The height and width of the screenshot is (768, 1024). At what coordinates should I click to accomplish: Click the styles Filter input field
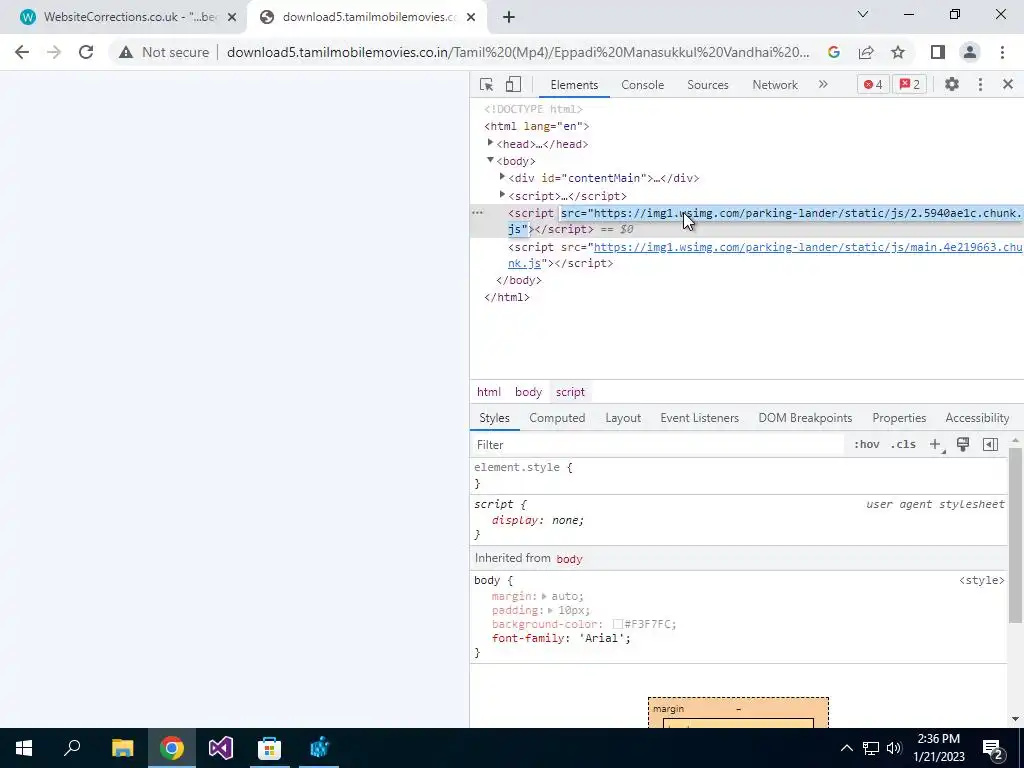click(x=658, y=445)
